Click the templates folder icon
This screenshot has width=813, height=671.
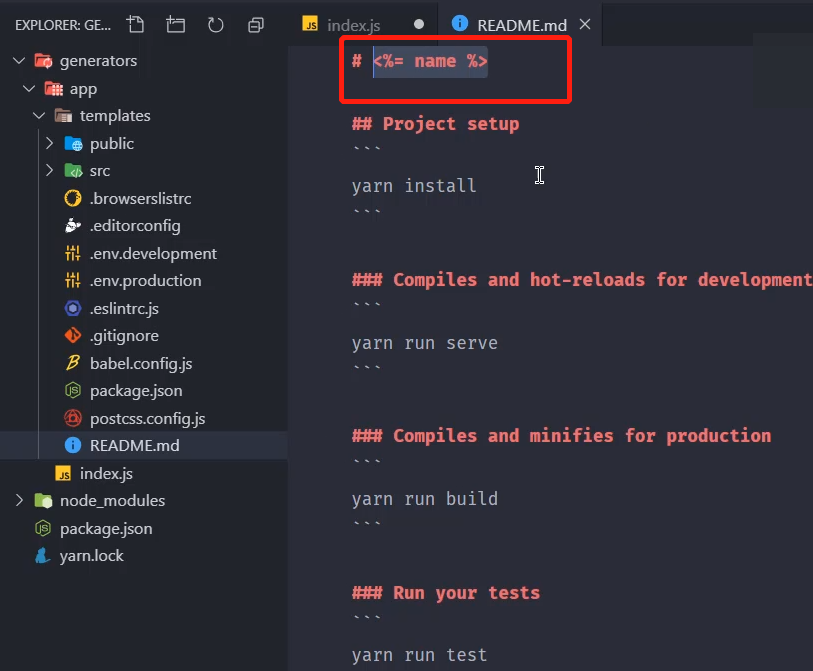63,115
